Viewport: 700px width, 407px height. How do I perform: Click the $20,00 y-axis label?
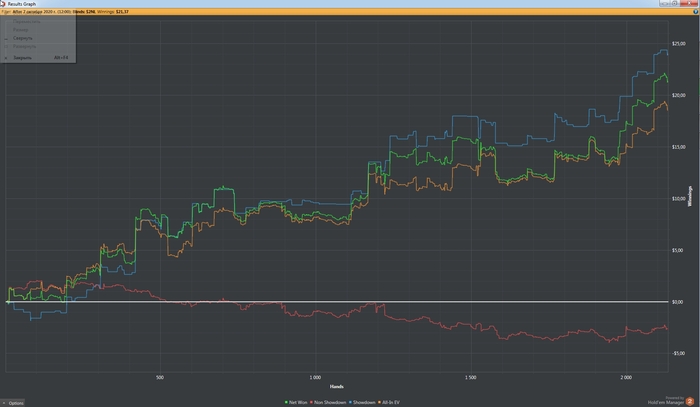[678, 96]
